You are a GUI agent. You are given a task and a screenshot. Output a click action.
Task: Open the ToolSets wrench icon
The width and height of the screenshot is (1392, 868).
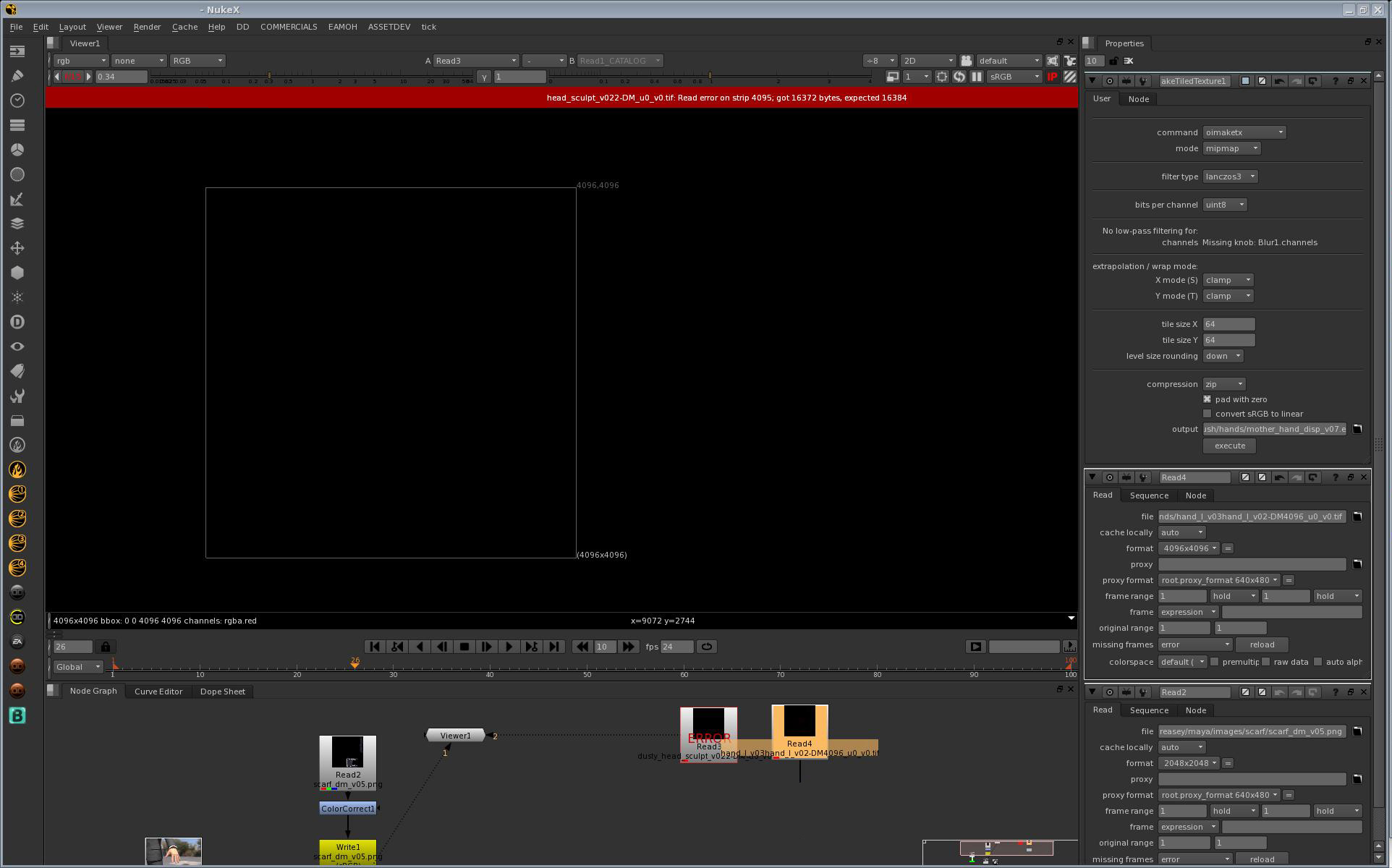click(x=17, y=396)
